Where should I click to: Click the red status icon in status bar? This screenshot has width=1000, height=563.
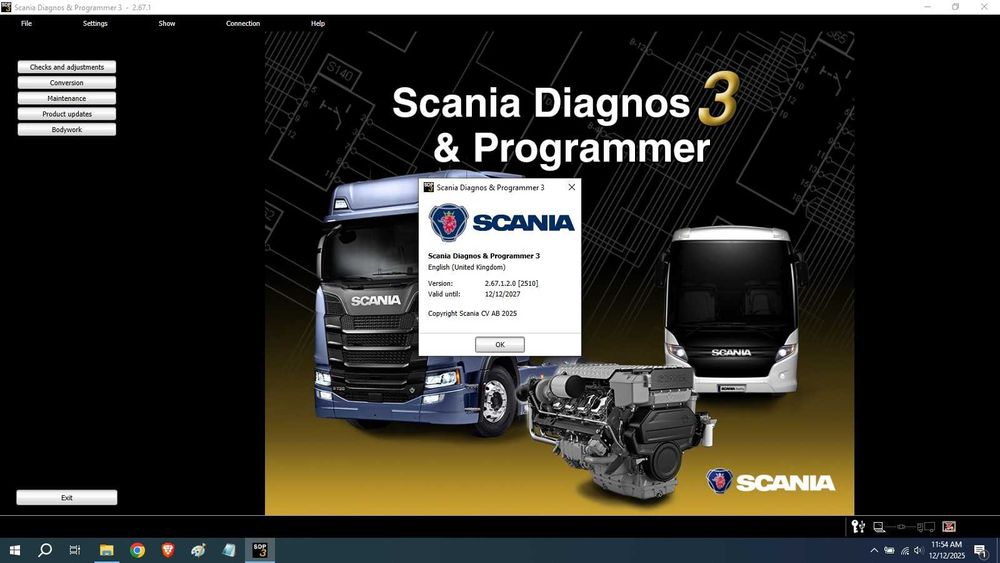pyautogui.click(x=949, y=527)
